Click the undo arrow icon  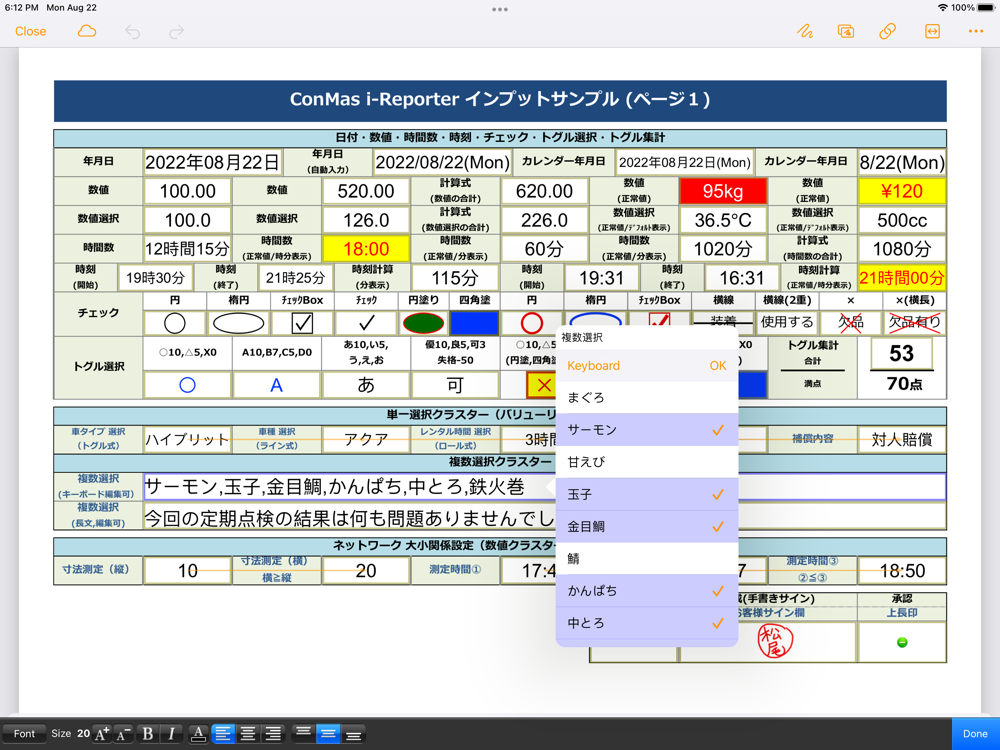[133, 31]
